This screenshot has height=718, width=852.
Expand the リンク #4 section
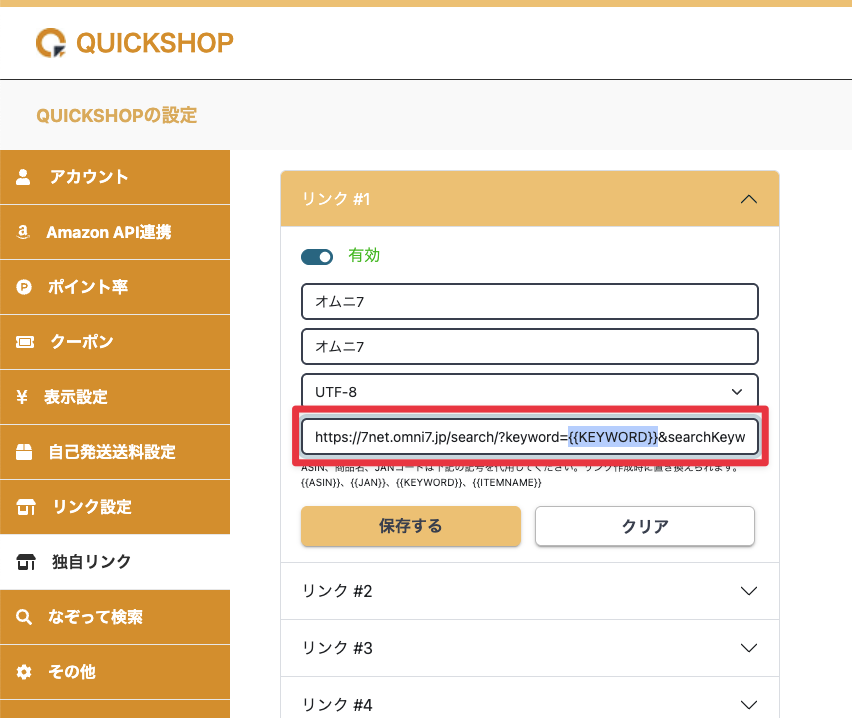coord(748,705)
